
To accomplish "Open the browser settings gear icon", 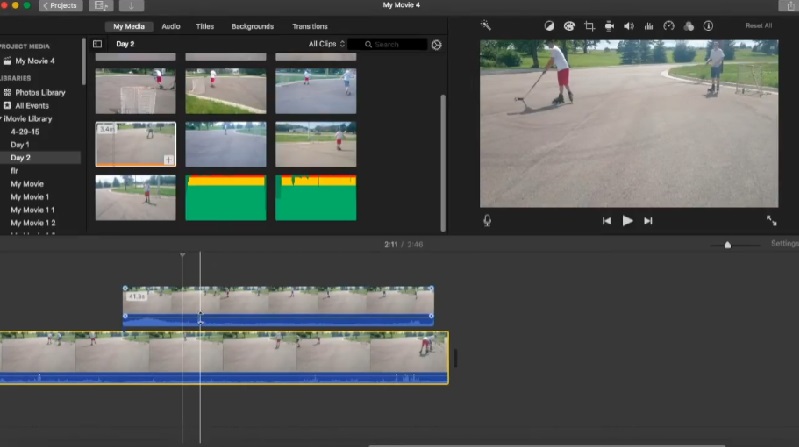I will coord(436,44).
